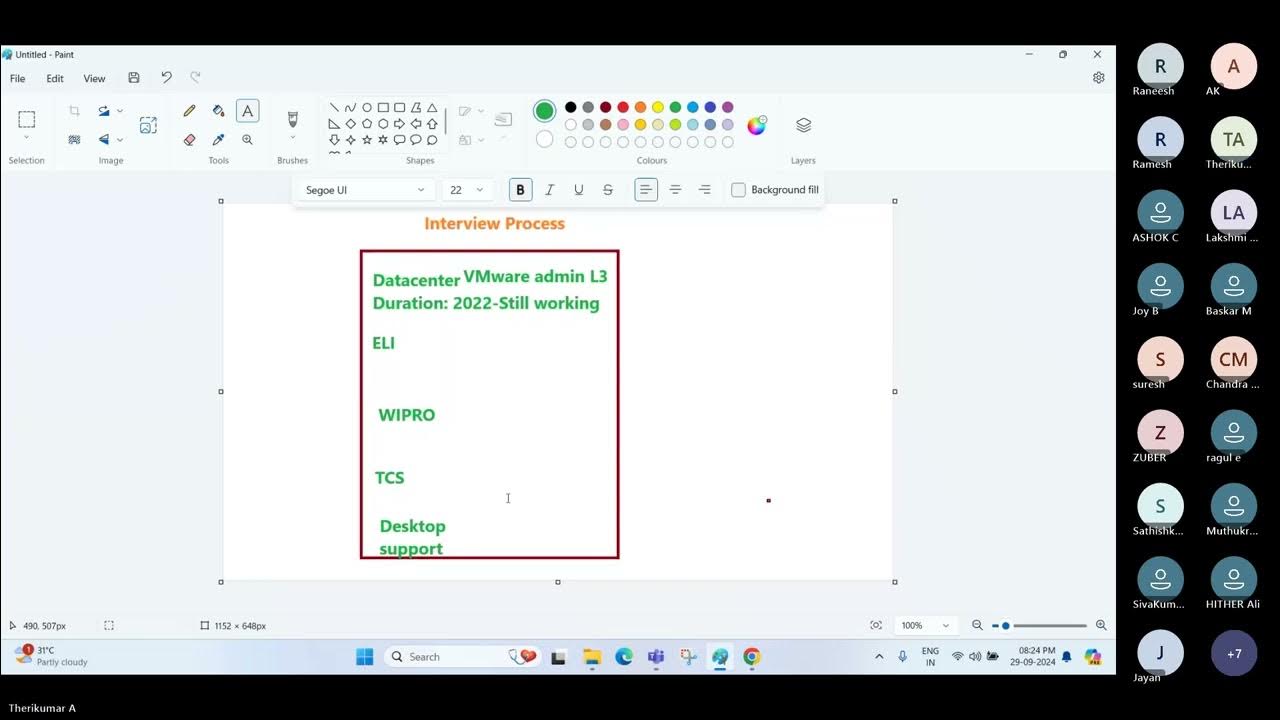The height and width of the screenshot is (720, 1280).
Task: Toggle Italic text formatting
Action: click(549, 190)
